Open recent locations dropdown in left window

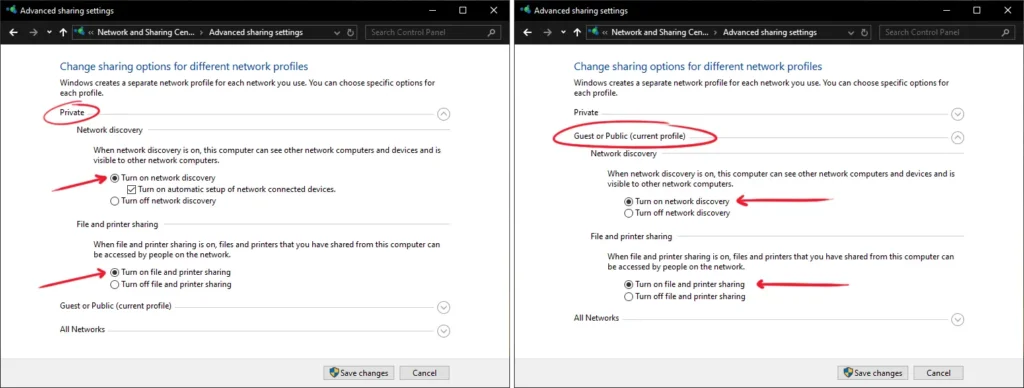click(x=49, y=33)
